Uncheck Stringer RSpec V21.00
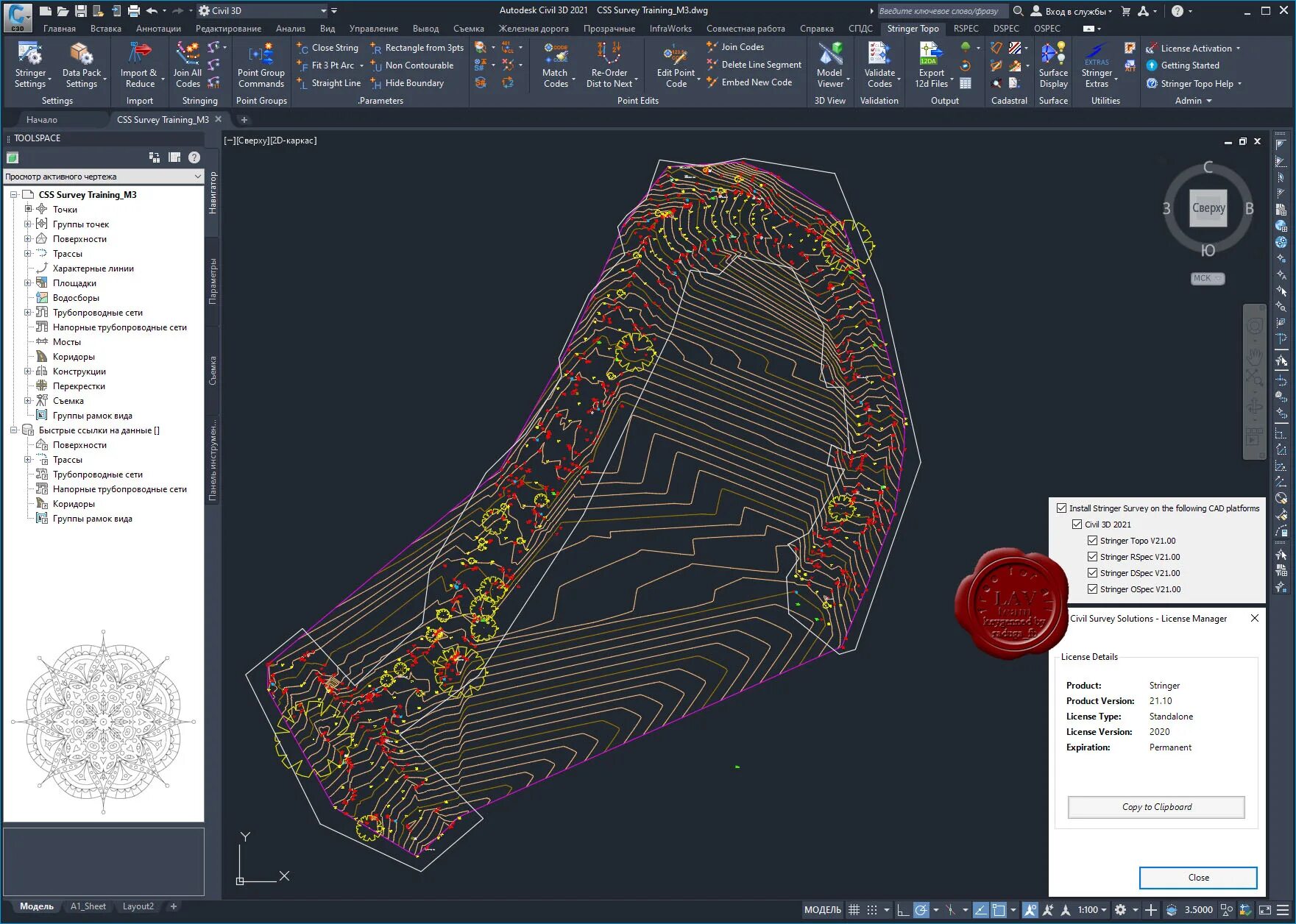This screenshot has height=924, width=1296. point(1093,557)
